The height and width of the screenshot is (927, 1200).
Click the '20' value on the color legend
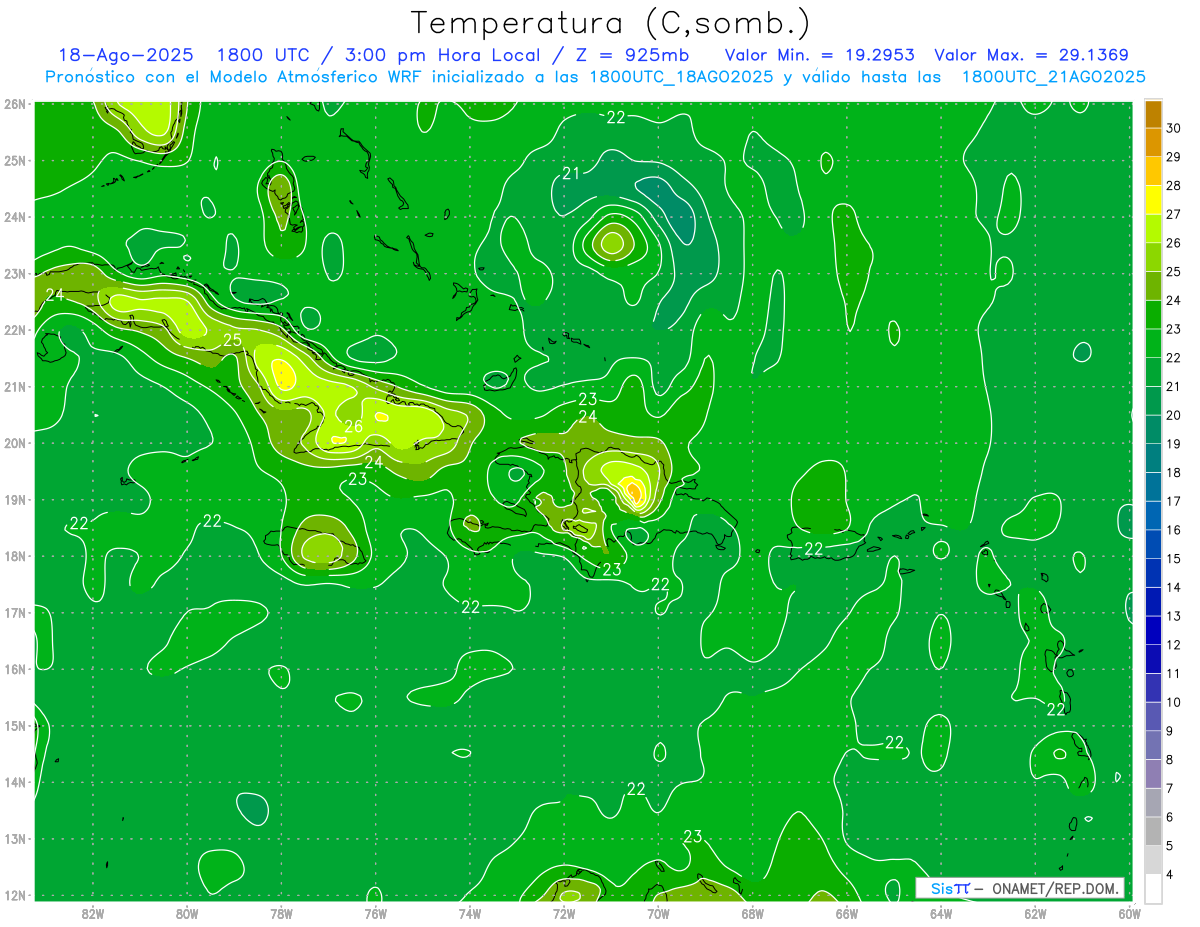tap(1173, 415)
